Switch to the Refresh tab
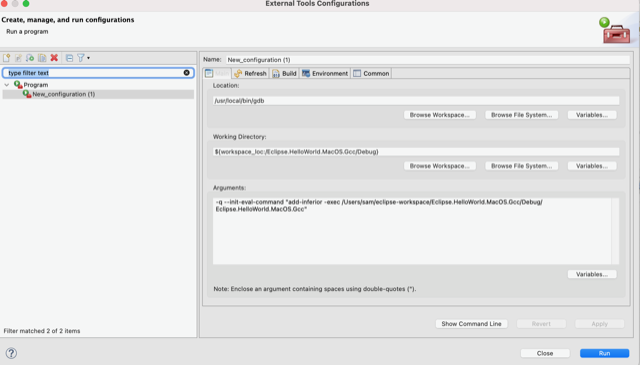This screenshot has width=640, height=365. pos(250,73)
